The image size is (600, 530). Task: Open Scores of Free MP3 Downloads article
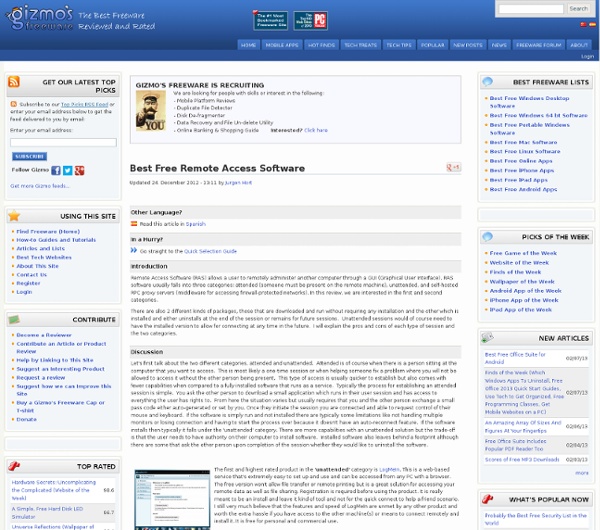(522, 459)
